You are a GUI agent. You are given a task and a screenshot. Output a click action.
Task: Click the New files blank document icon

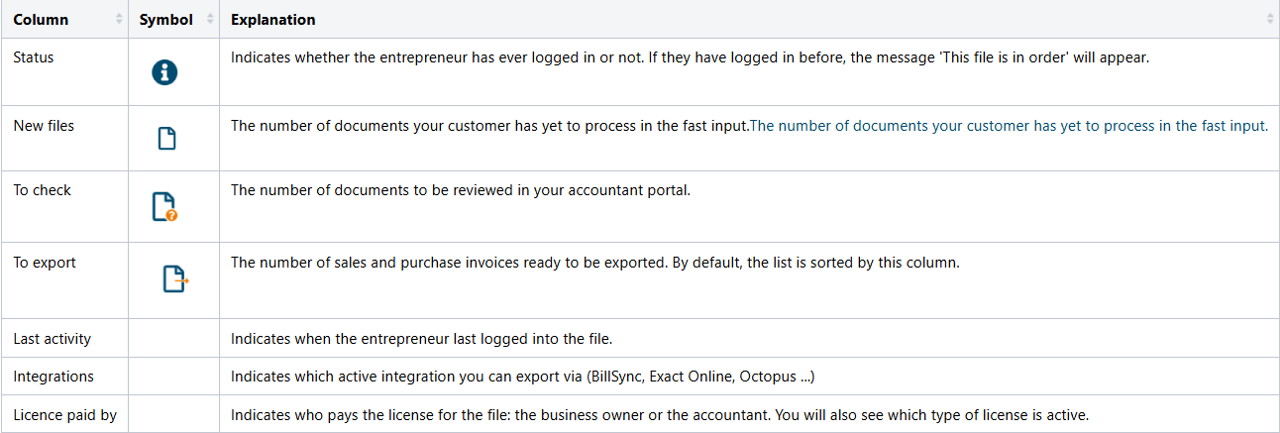(x=167, y=138)
